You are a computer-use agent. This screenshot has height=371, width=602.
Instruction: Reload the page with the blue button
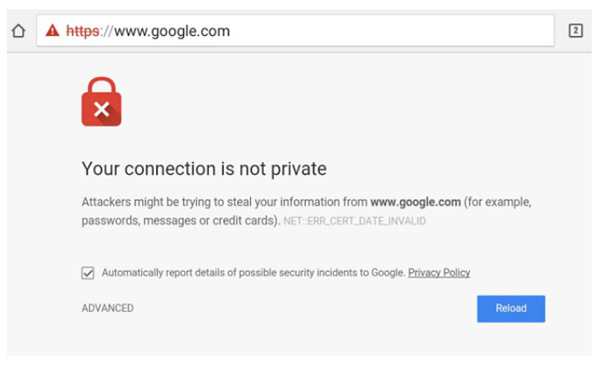pyautogui.click(x=511, y=308)
